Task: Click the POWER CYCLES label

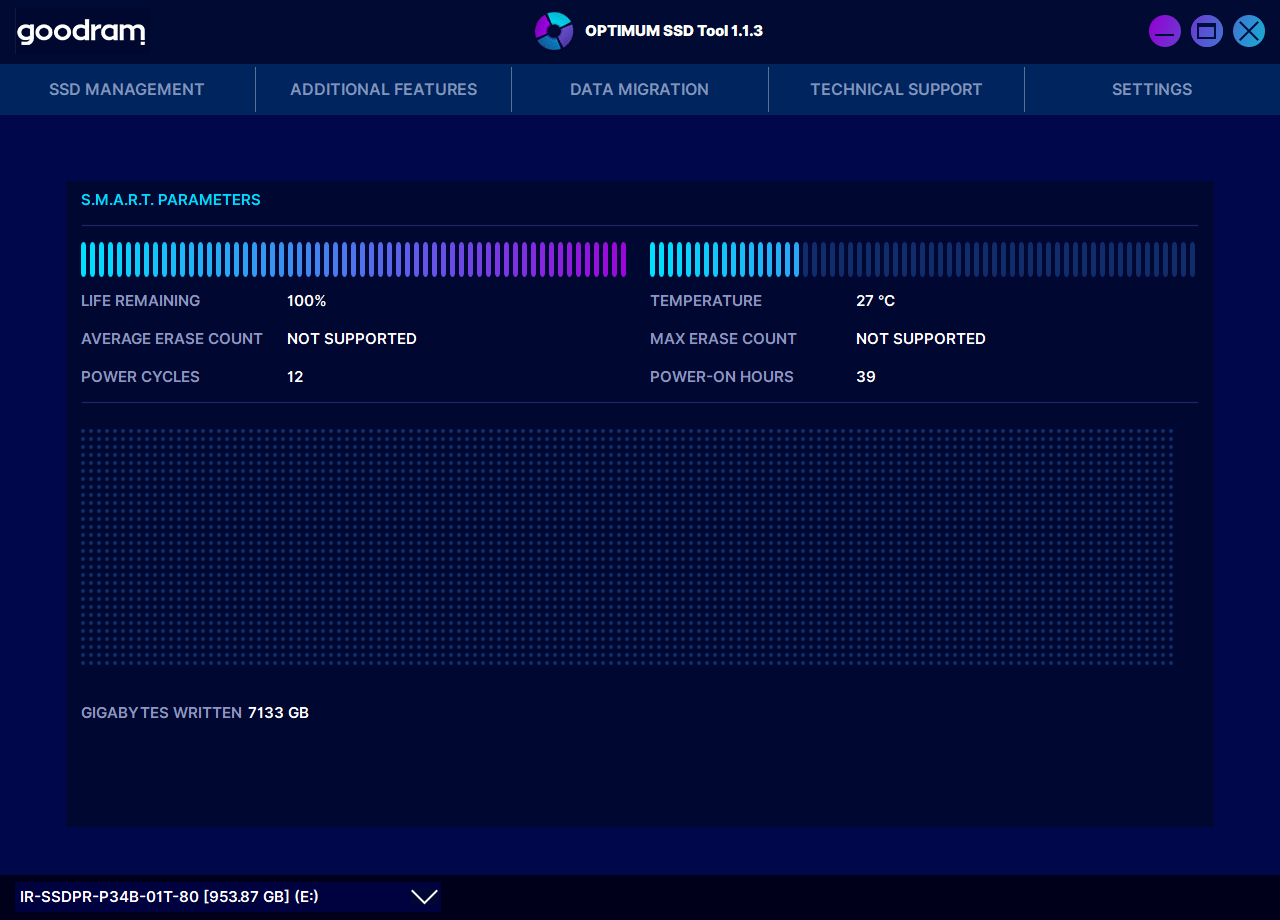Action: coord(141,377)
